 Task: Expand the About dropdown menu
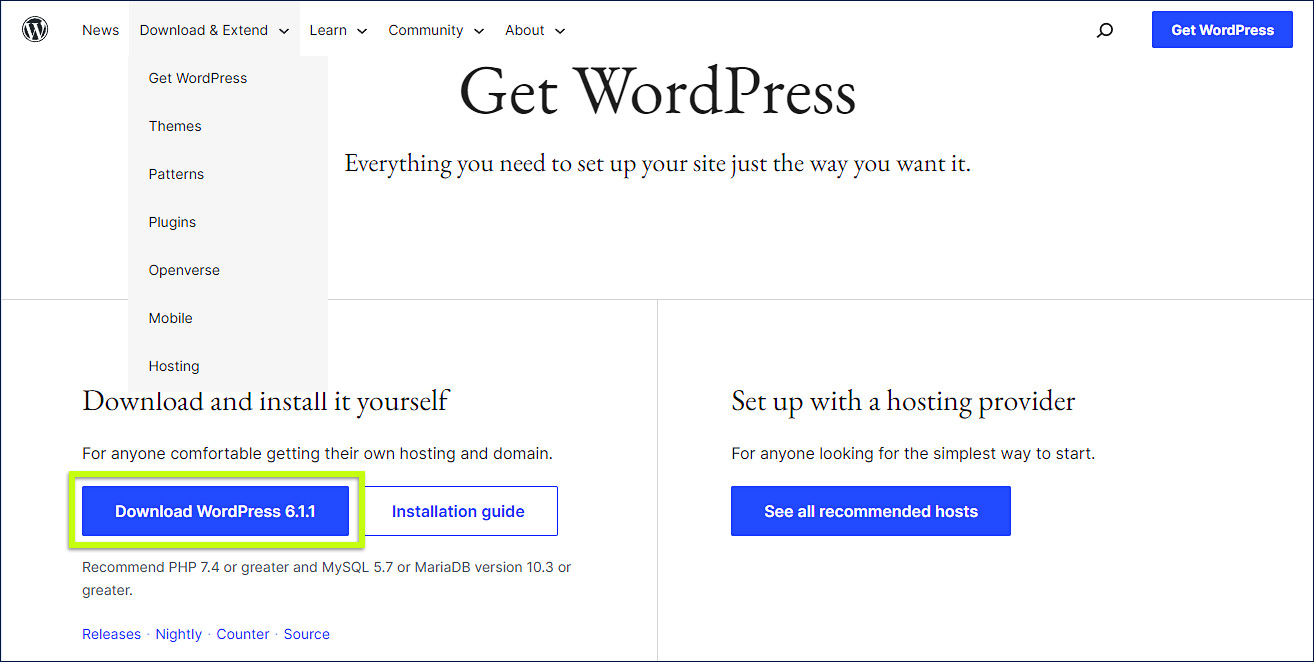coord(535,30)
